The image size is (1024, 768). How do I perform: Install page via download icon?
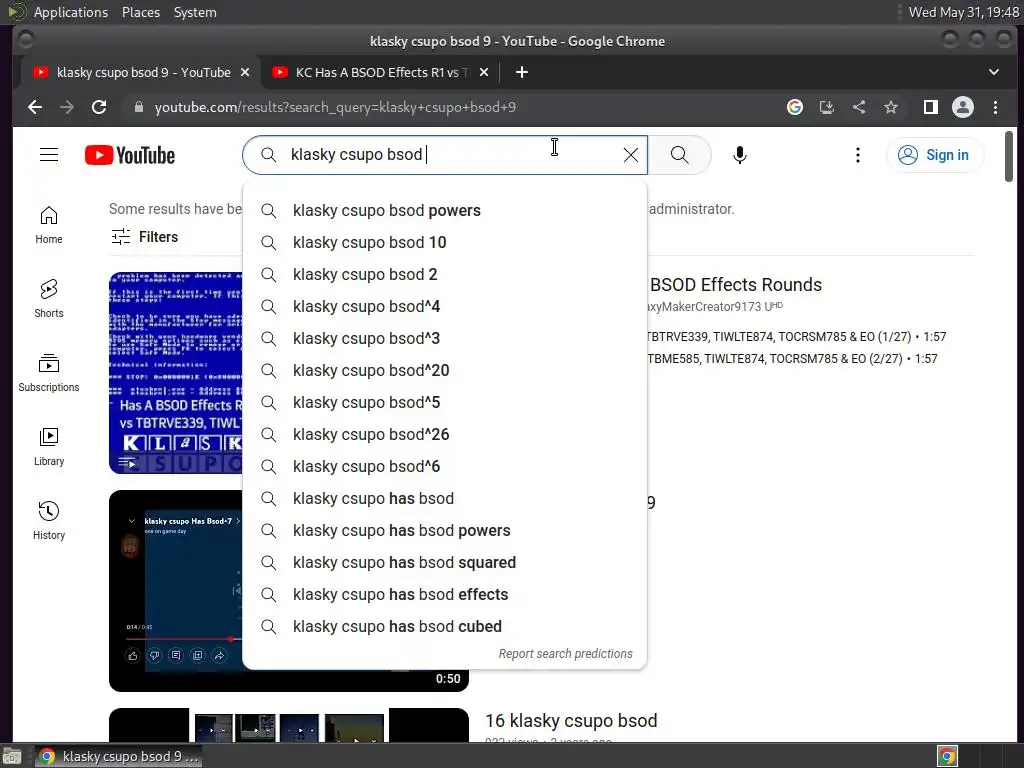tap(827, 107)
